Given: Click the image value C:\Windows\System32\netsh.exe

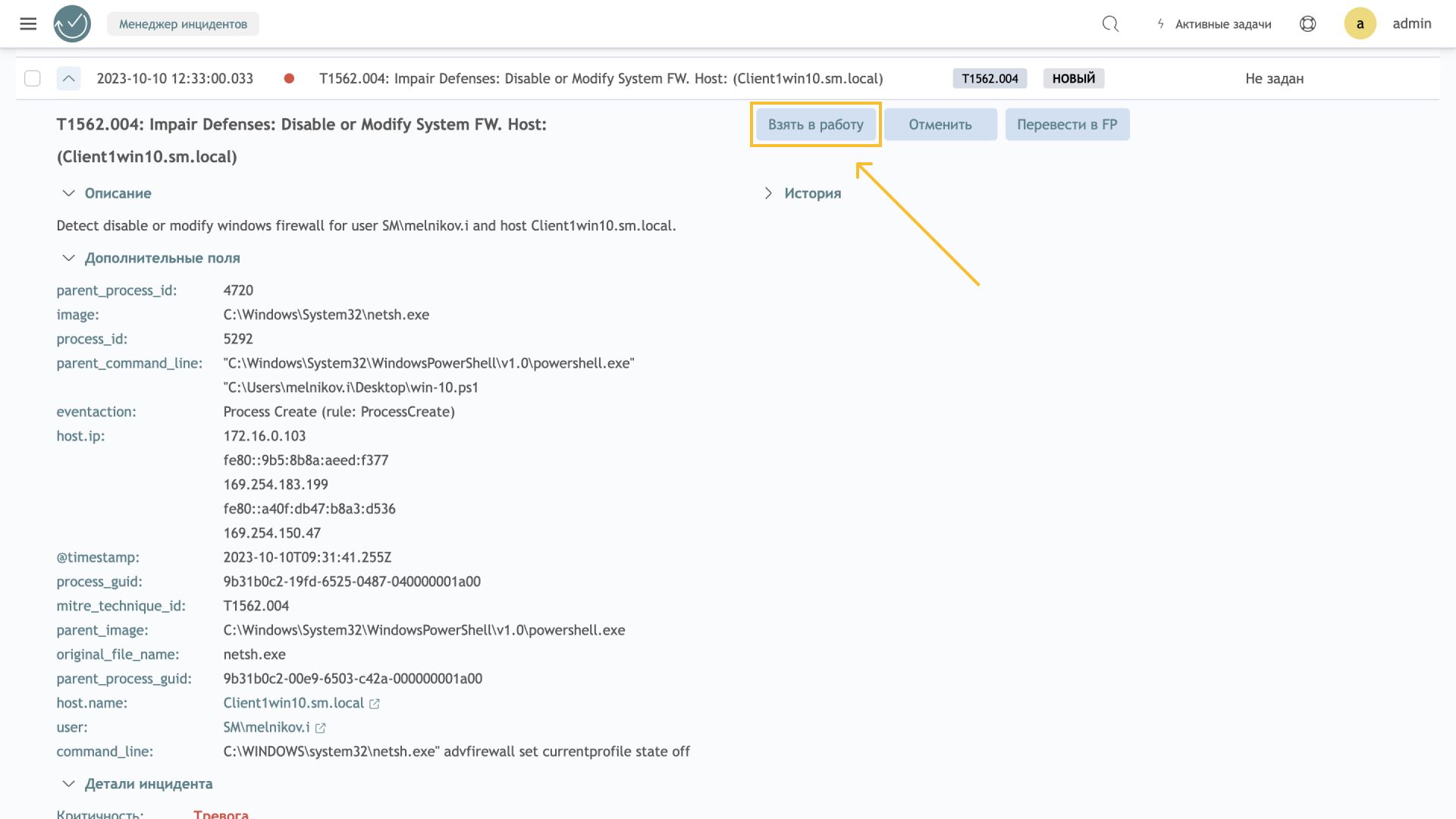Looking at the screenshot, I should 326,315.
